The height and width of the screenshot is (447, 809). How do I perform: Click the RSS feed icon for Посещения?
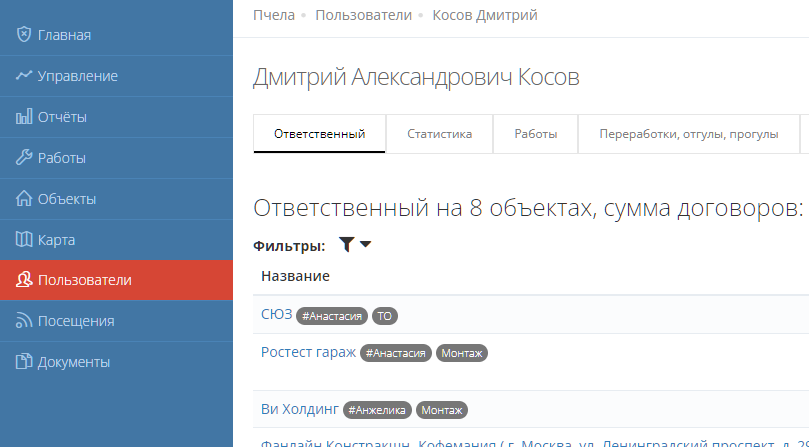pyautogui.click(x=24, y=321)
